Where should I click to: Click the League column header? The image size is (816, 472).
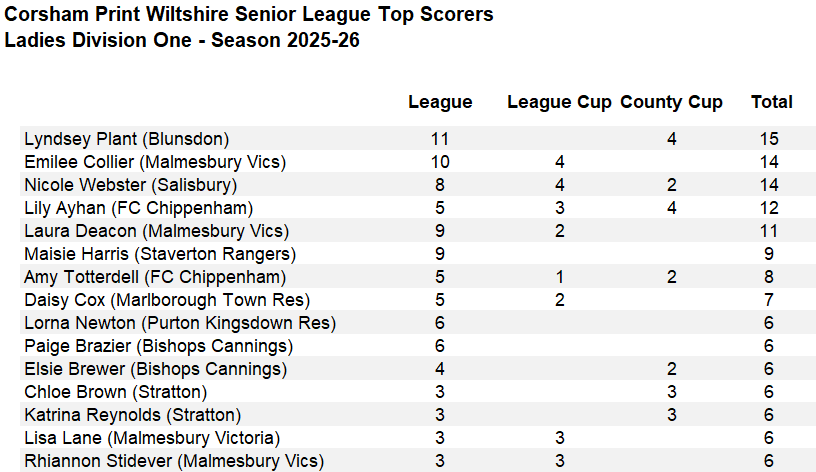[x=440, y=102]
